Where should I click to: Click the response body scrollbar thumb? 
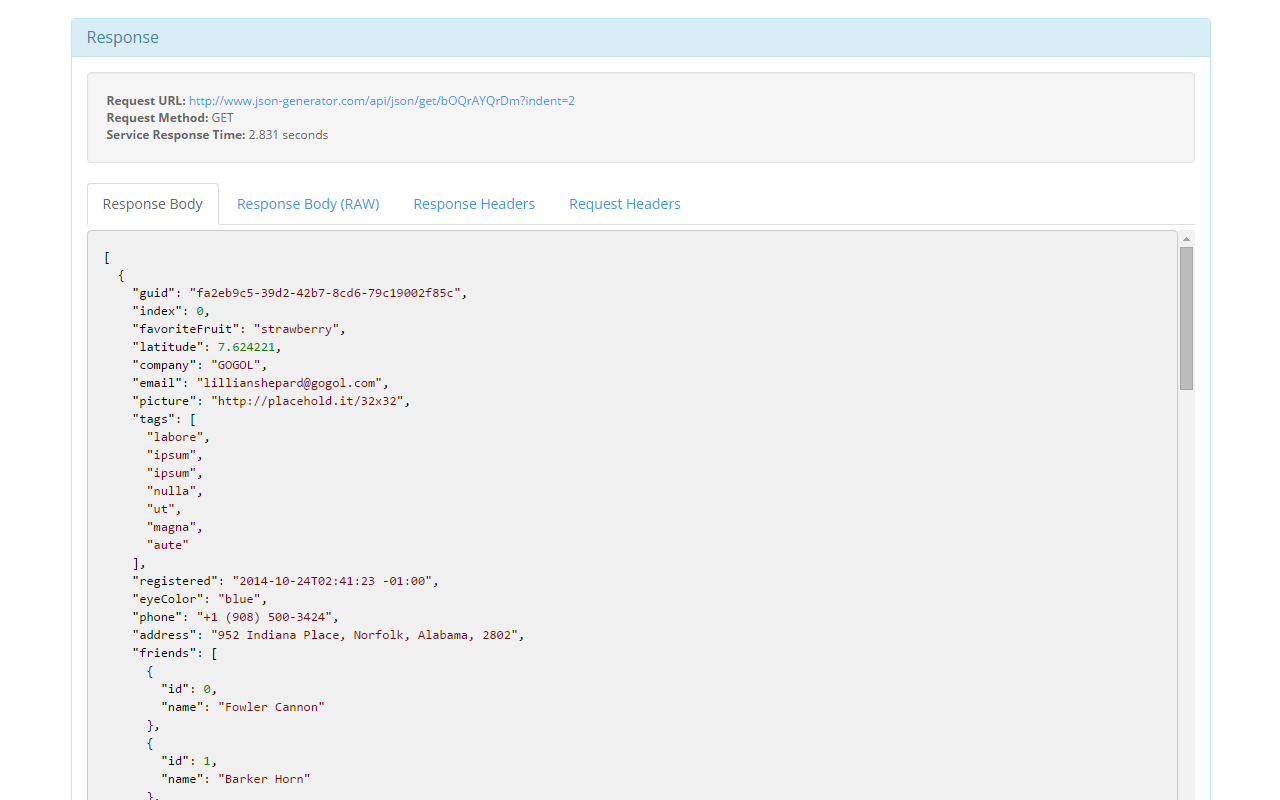coord(1186,318)
